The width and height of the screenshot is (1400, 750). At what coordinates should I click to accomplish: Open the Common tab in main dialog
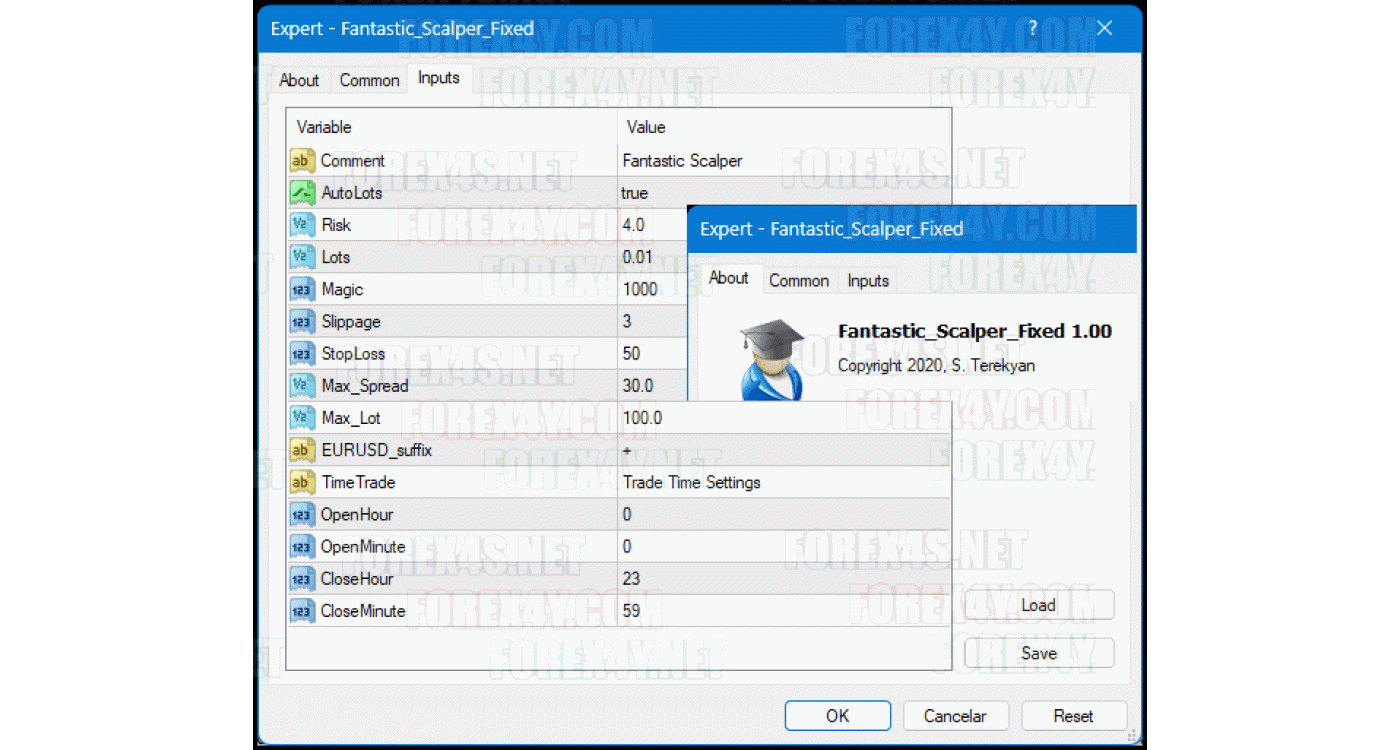[369, 80]
